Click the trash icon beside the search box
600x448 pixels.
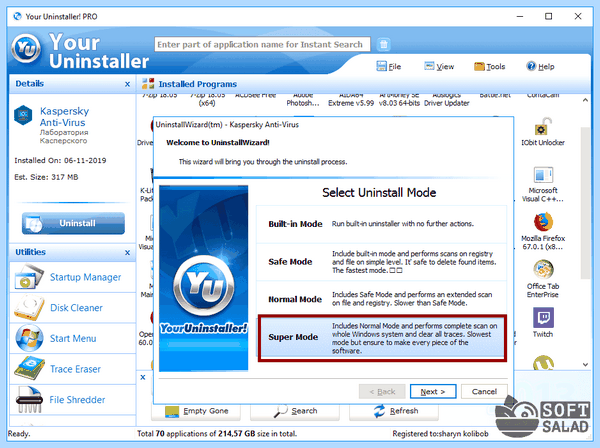coord(384,44)
